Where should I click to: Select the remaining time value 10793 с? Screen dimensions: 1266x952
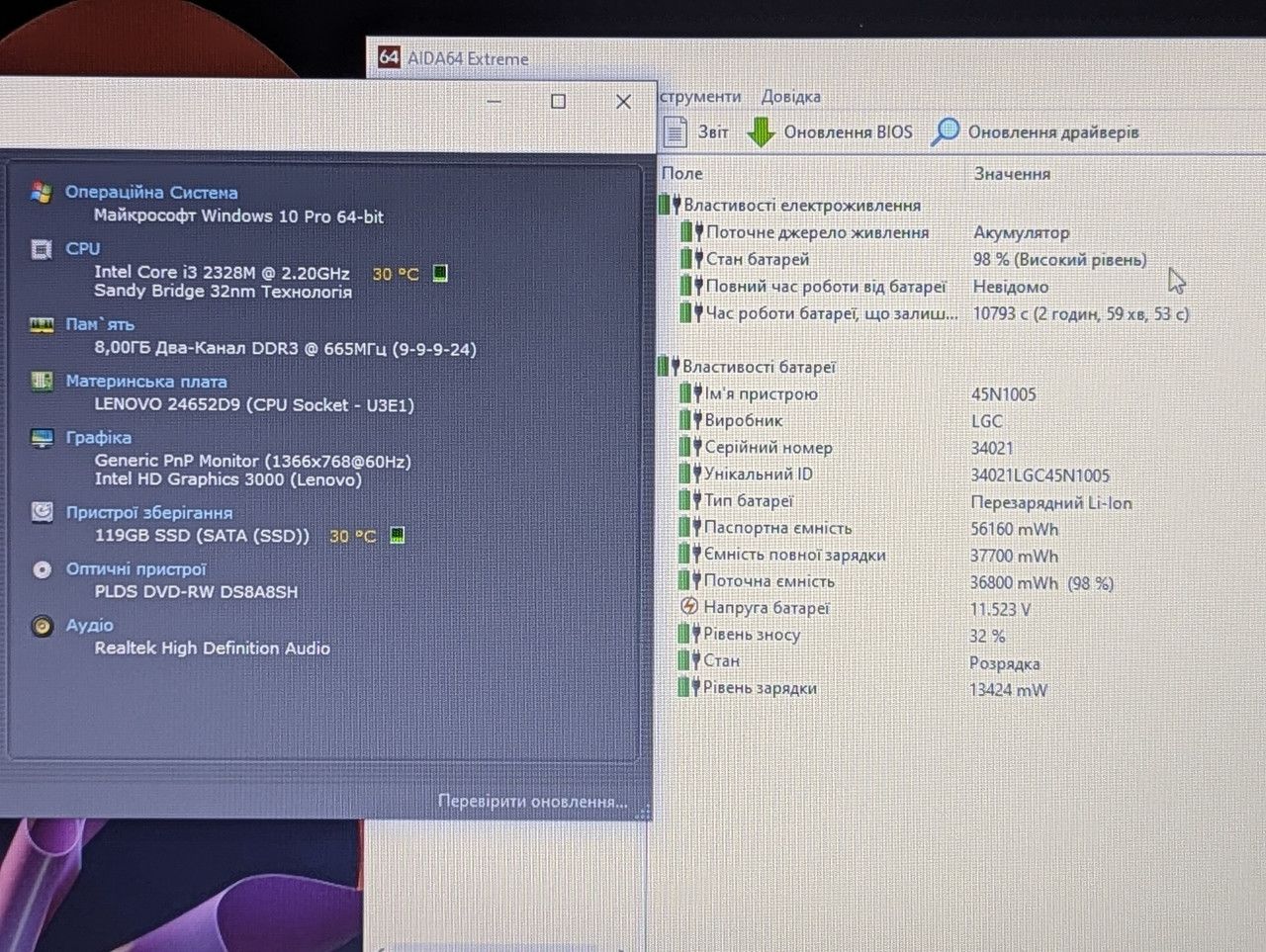[1081, 313]
